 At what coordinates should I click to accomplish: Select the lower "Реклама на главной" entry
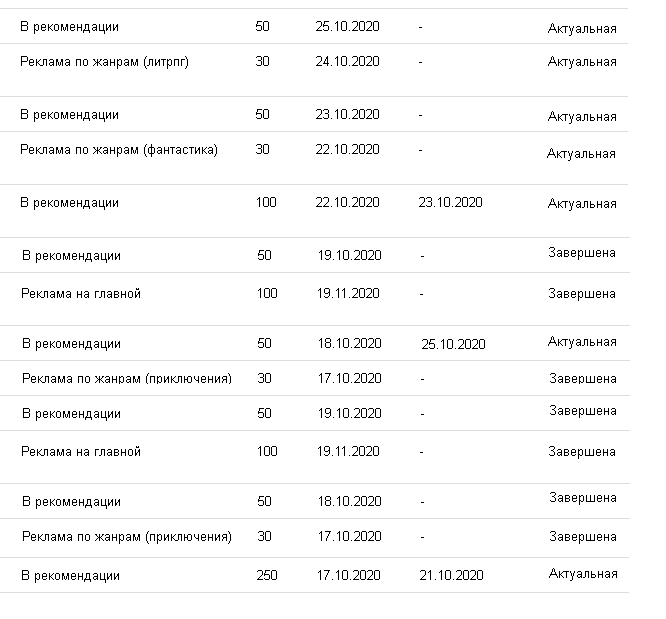pos(81,452)
